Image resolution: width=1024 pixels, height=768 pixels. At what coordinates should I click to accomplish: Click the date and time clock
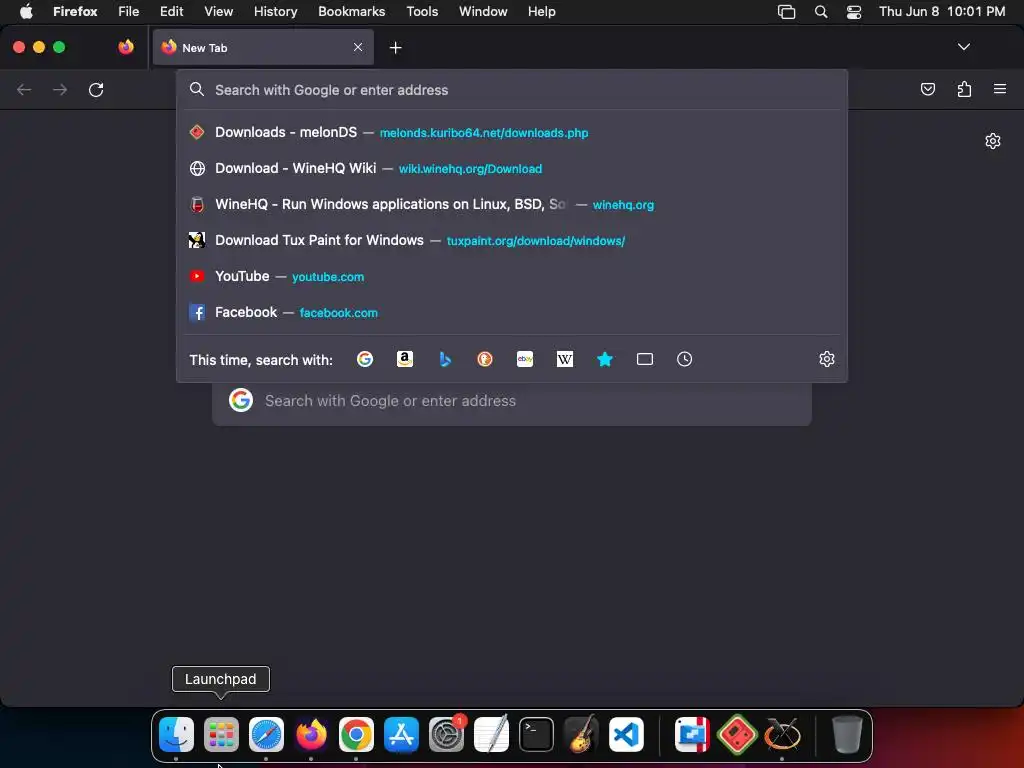click(942, 11)
